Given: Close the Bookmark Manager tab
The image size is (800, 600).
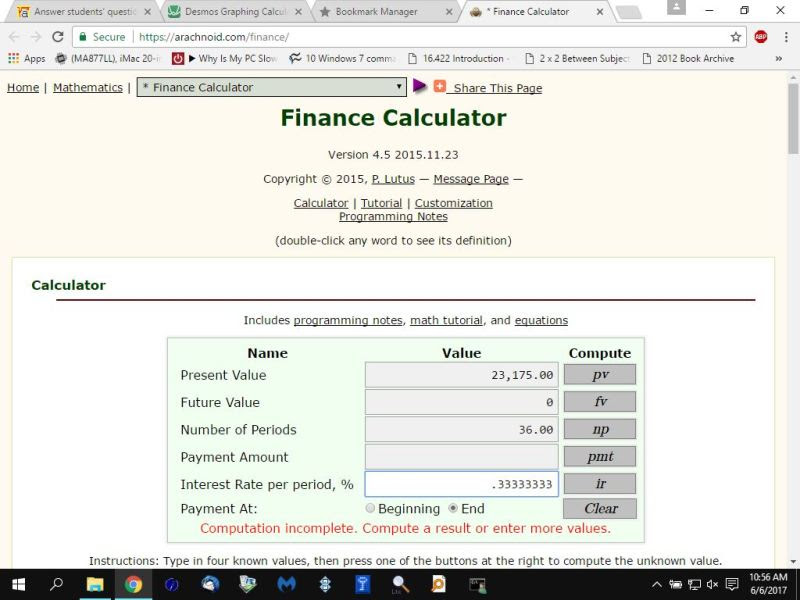Looking at the screenshot, I should point(449,11).
